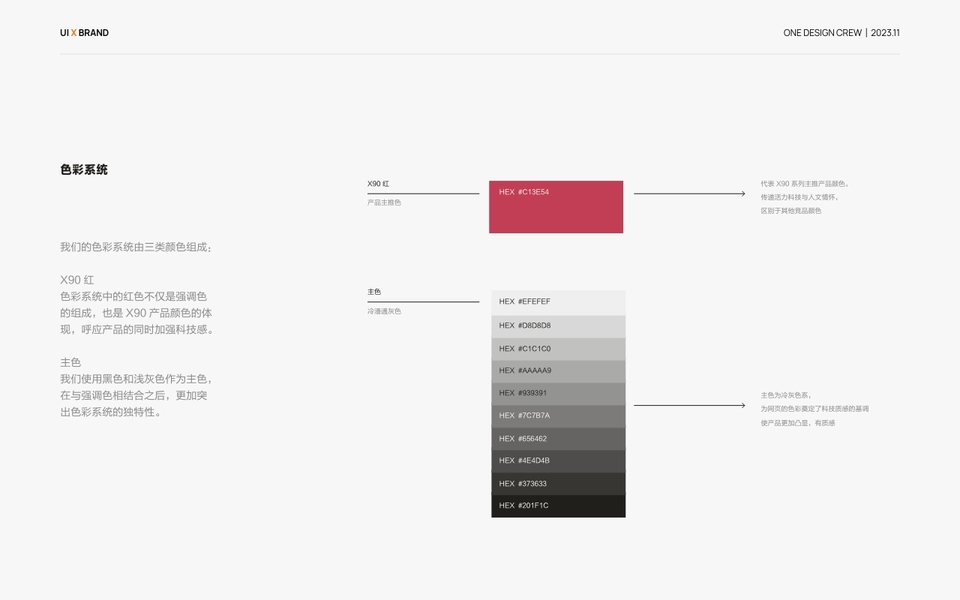Image resolution: width=960 pixels, height=600 pixels.
Task: Select the #201F1C near-black swatch
Action: click(x=558, y=506)
